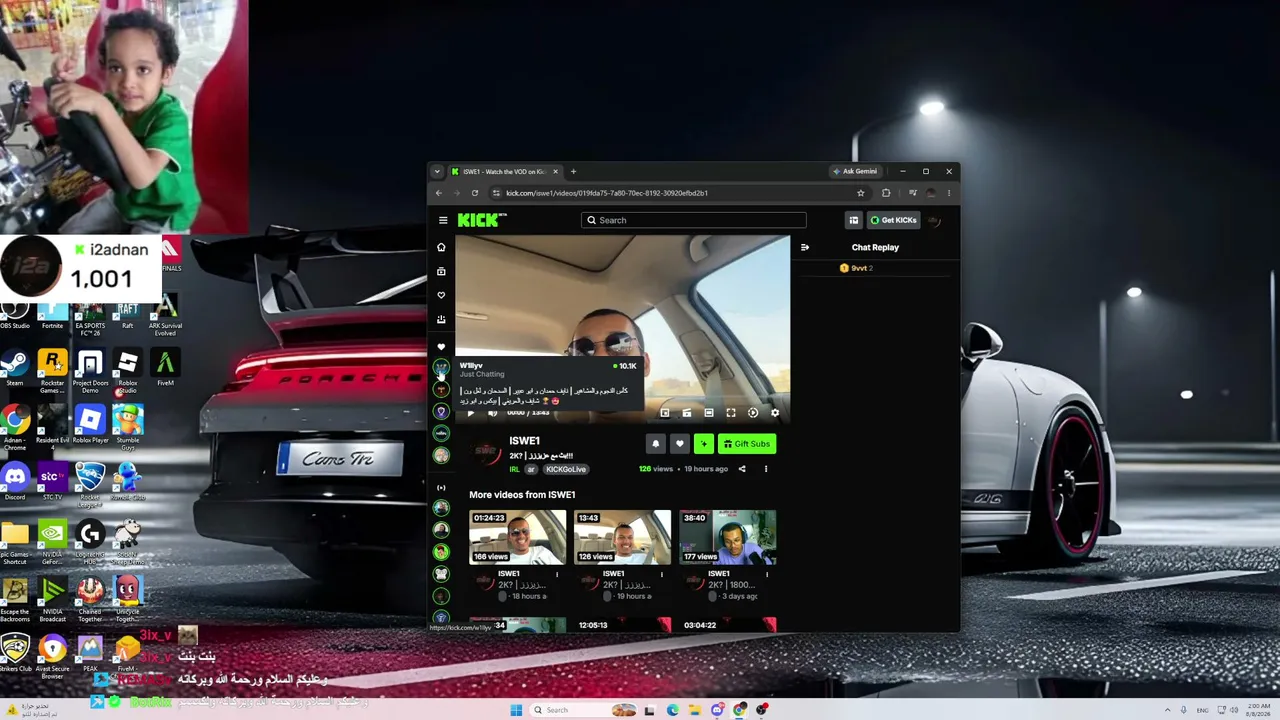Play the ISWE1 video

click(x=471, y=413)
